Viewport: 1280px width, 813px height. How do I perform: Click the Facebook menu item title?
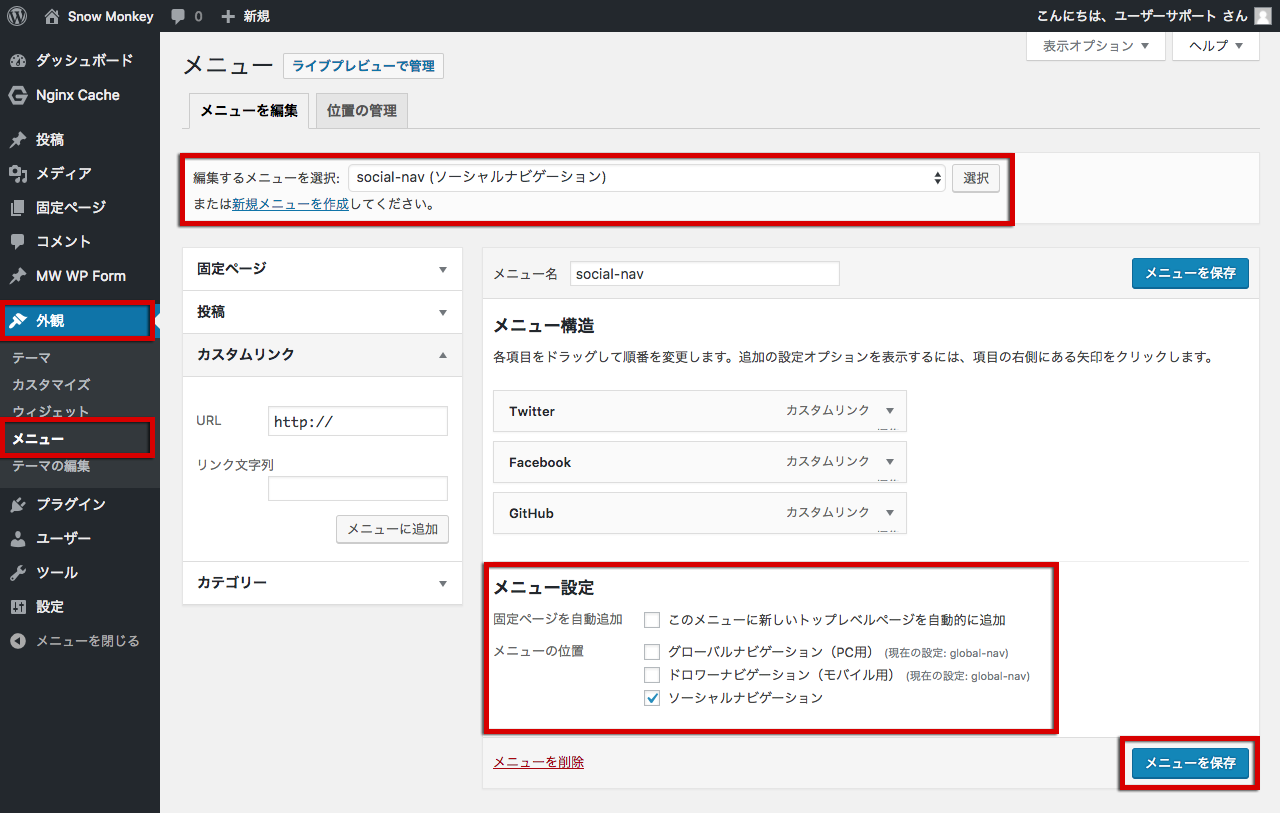point(540,462)
